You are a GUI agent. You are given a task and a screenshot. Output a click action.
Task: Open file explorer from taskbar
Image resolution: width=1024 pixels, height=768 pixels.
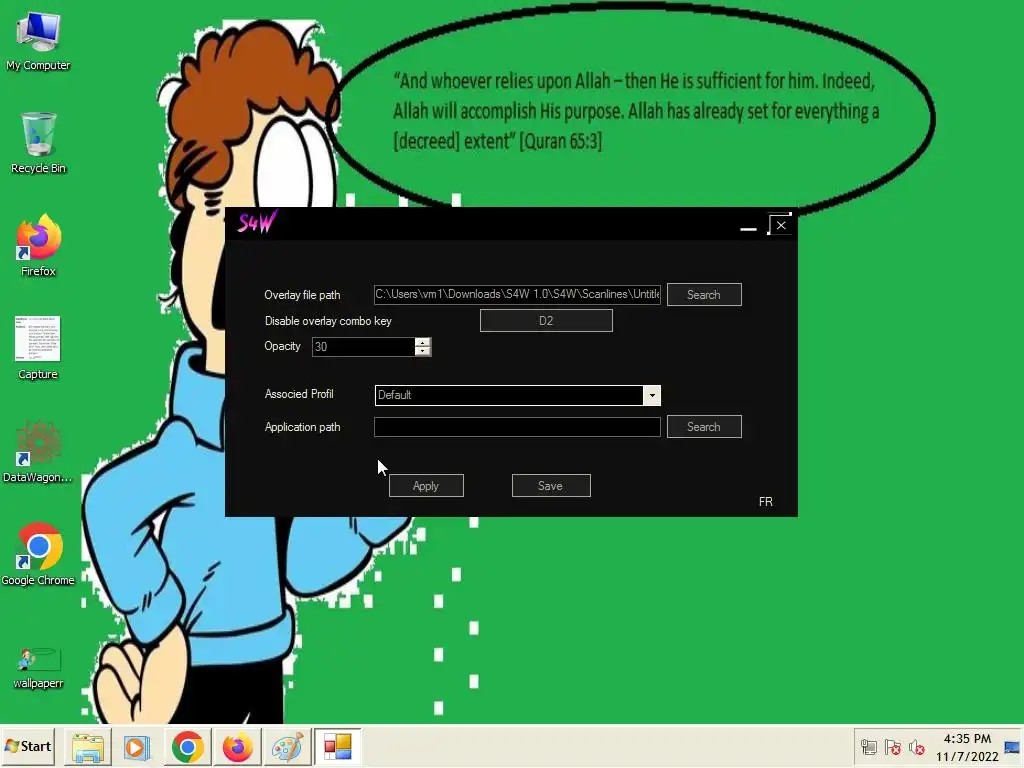tap(88, 747)
